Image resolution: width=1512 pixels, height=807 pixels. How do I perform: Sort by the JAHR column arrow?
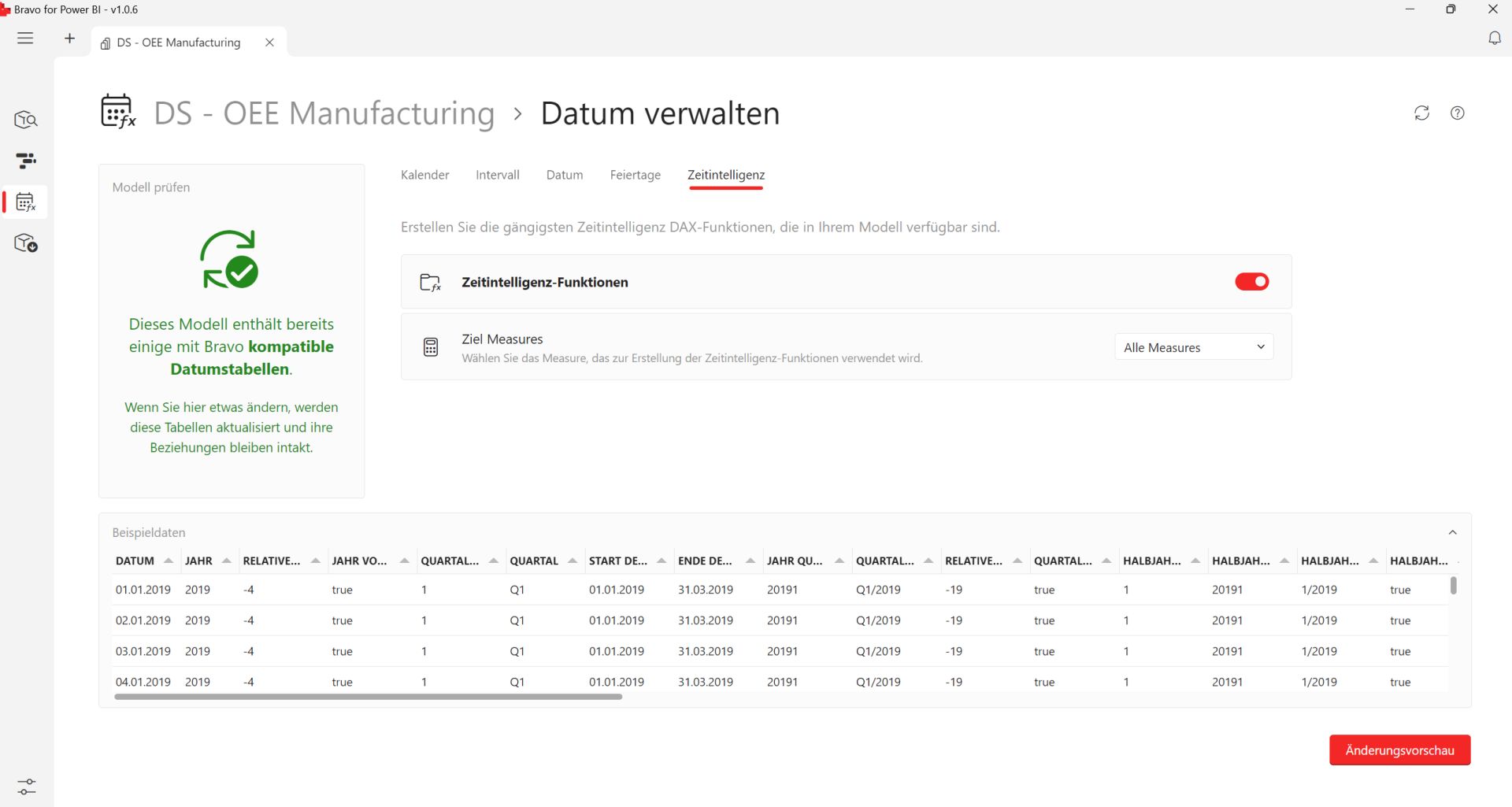(x=227, y=561)
